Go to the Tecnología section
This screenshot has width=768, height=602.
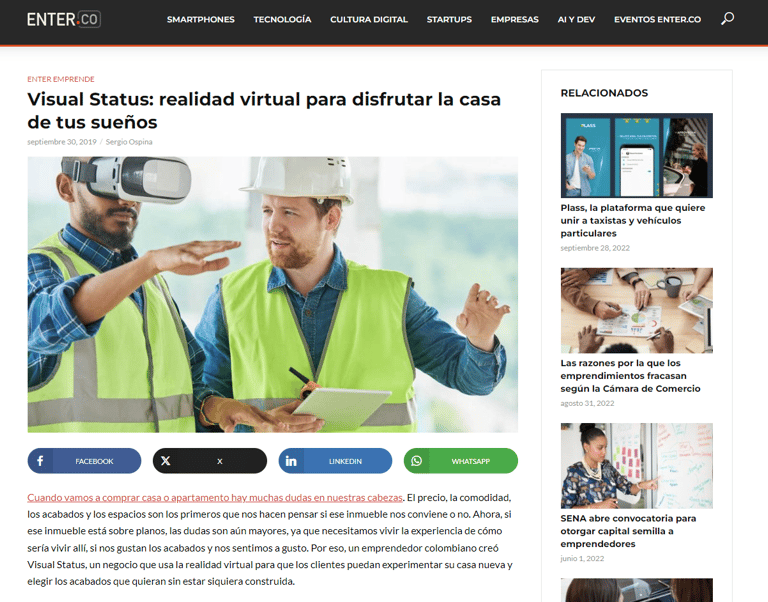point(282,20)
